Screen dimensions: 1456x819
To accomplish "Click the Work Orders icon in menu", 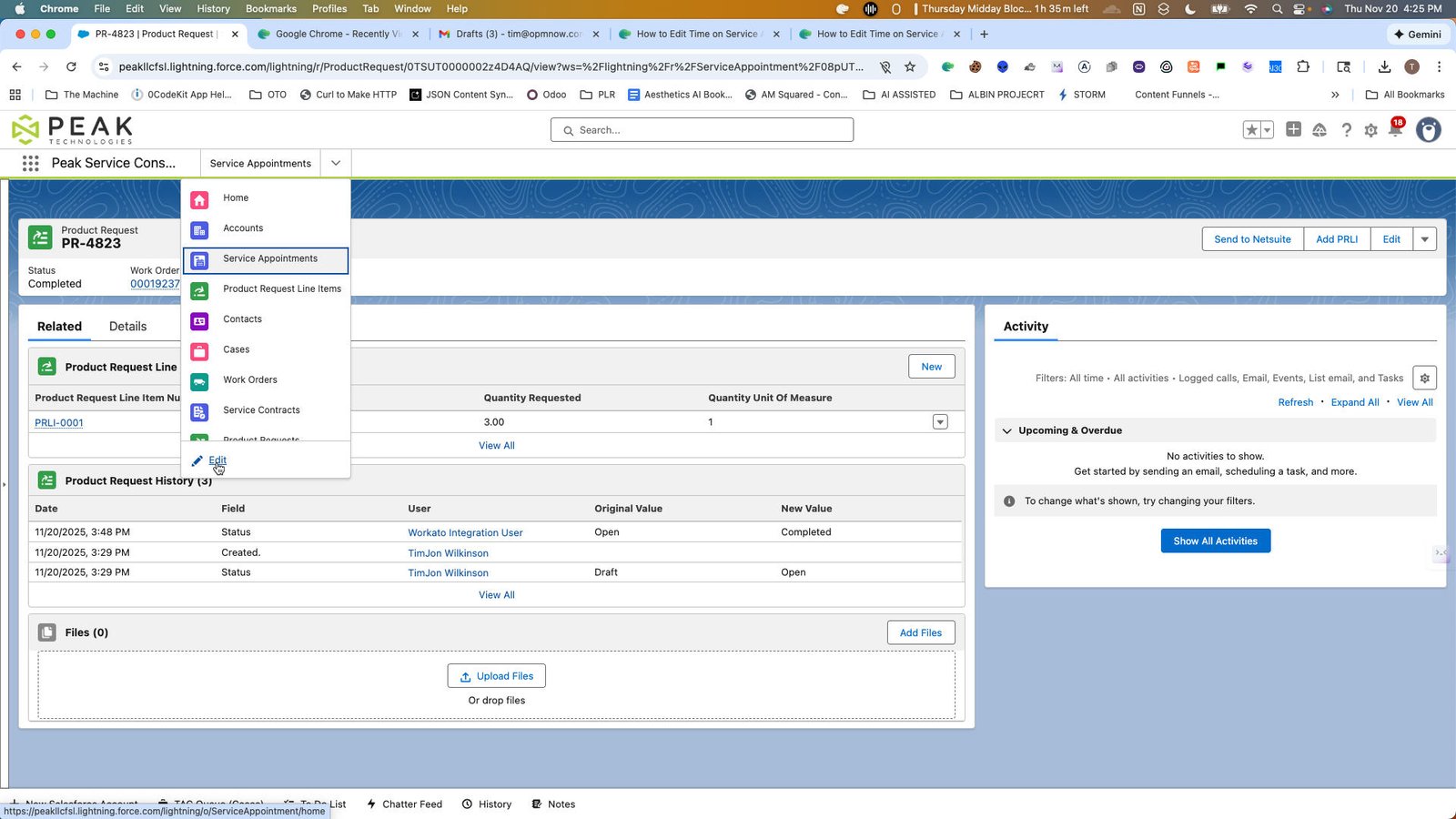I will click(x=199, y=380).
